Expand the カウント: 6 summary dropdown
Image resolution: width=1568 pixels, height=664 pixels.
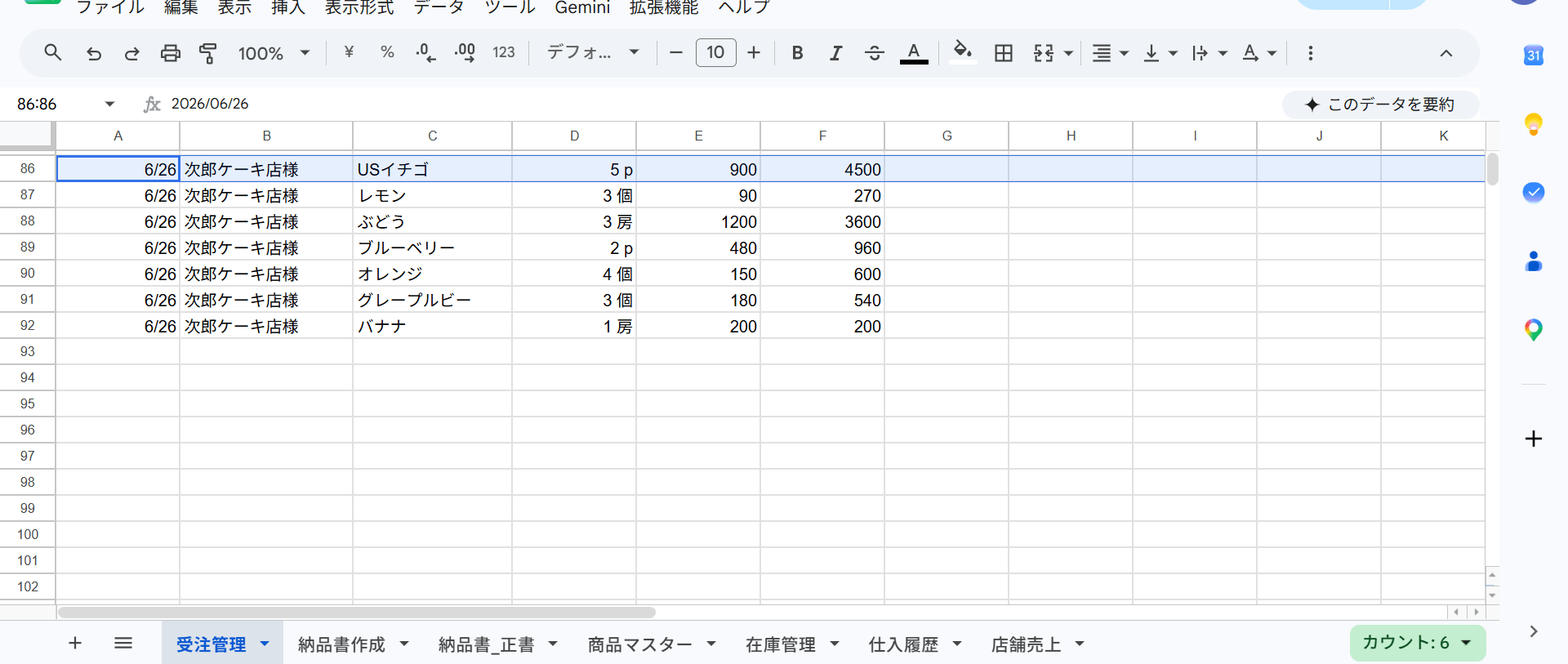point(1418,643)
